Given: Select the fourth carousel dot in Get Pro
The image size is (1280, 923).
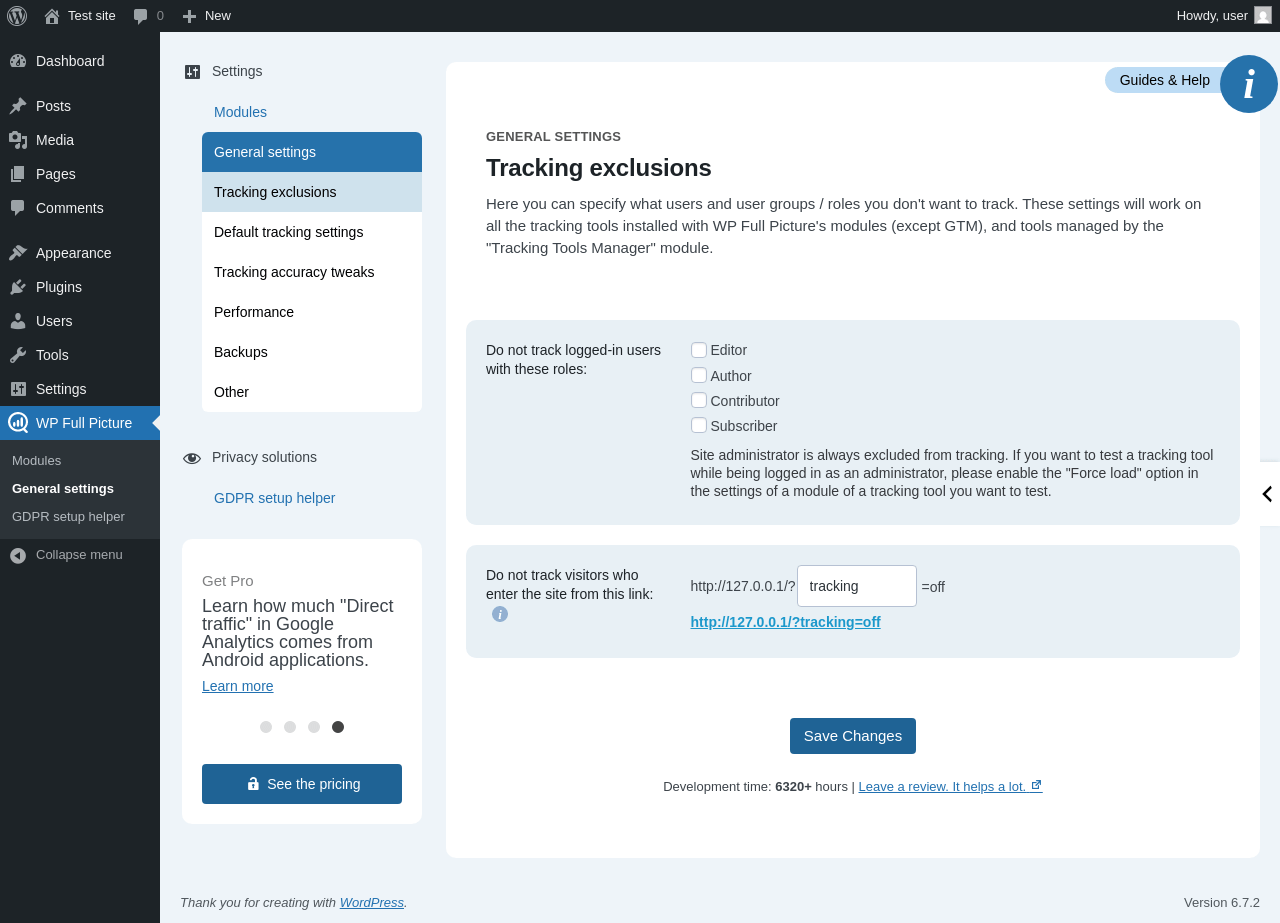Looking at the screenshot, I should (x=338, y=727).
